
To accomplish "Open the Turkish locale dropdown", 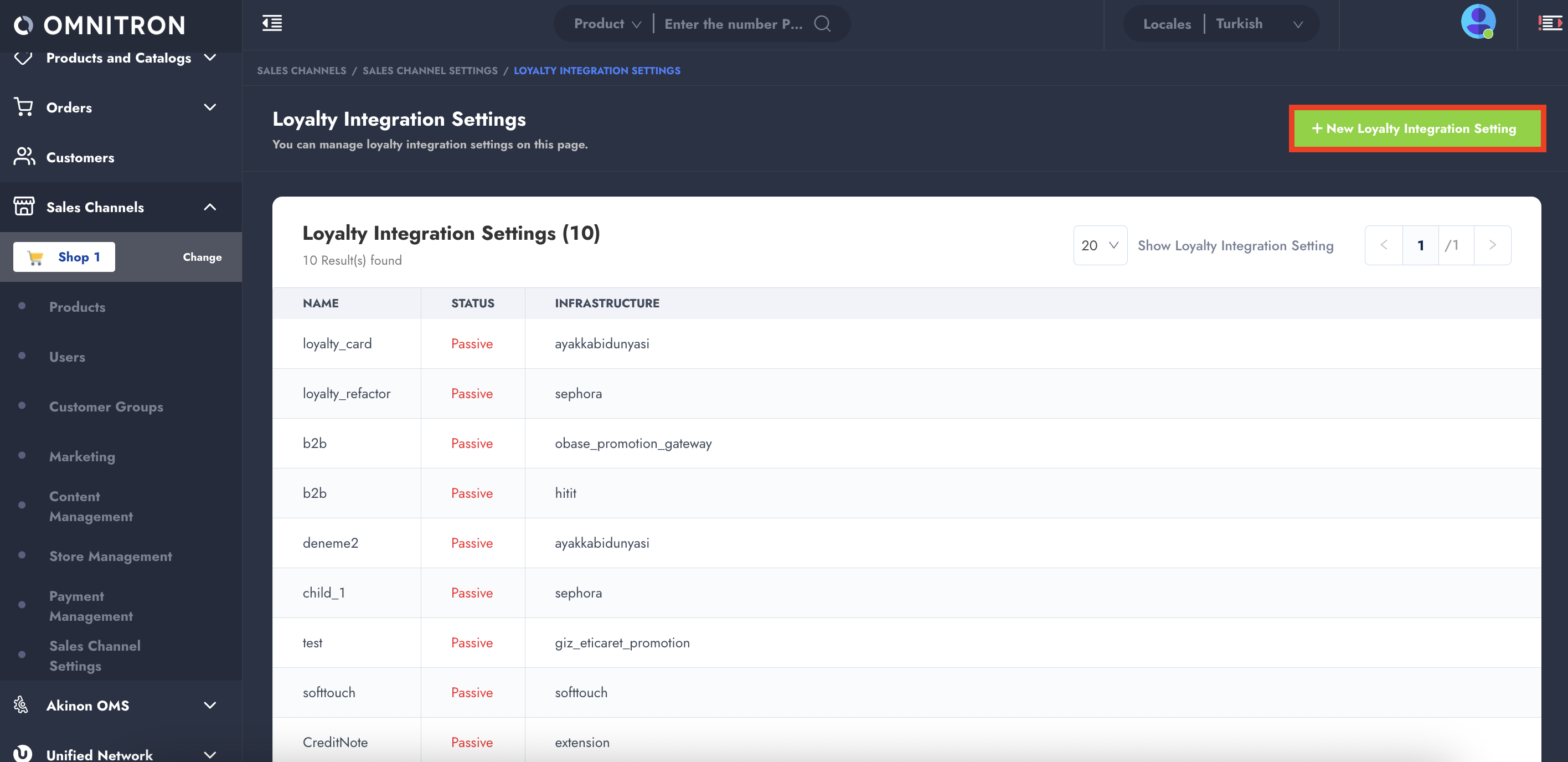I will 1258,24.
